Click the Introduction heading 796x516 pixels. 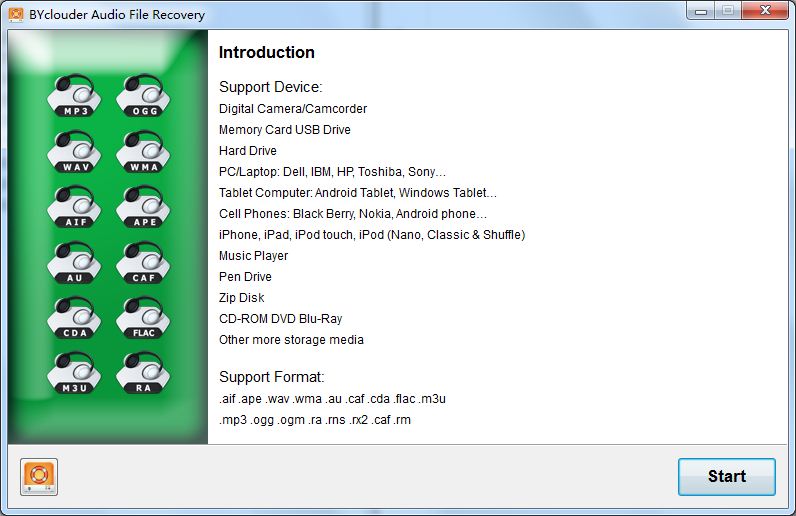tap(267, 52)
